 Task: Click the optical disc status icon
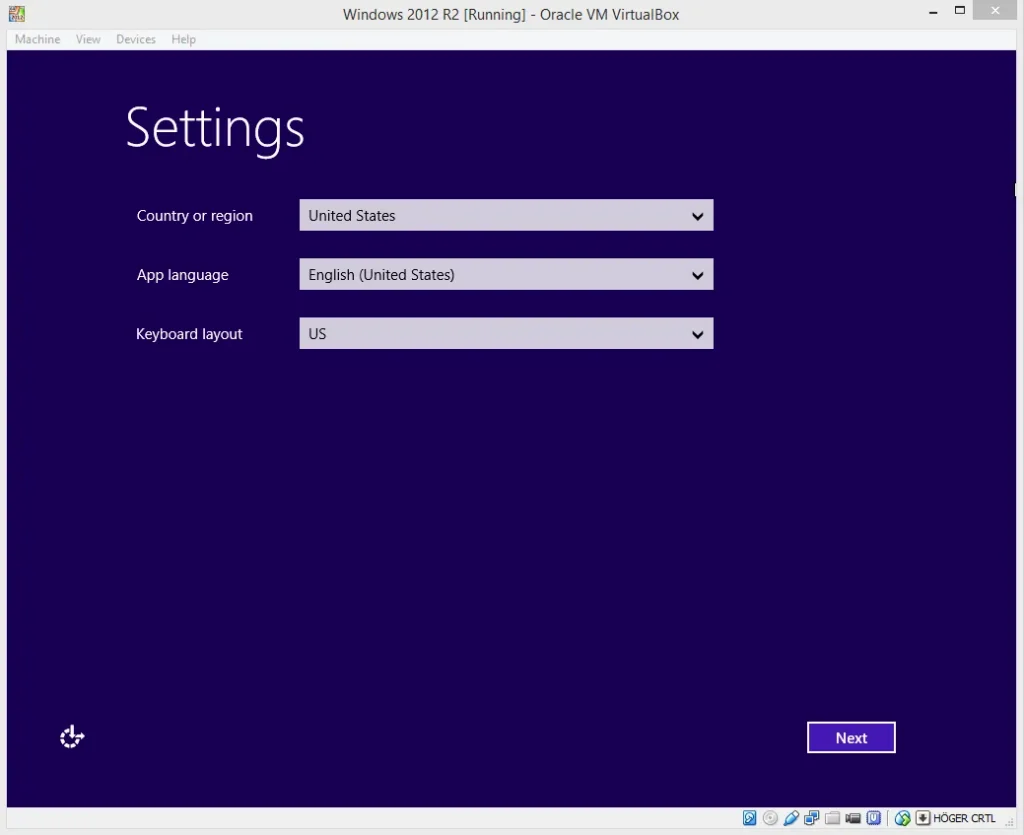pyautogui.click(x=770, y=818)
